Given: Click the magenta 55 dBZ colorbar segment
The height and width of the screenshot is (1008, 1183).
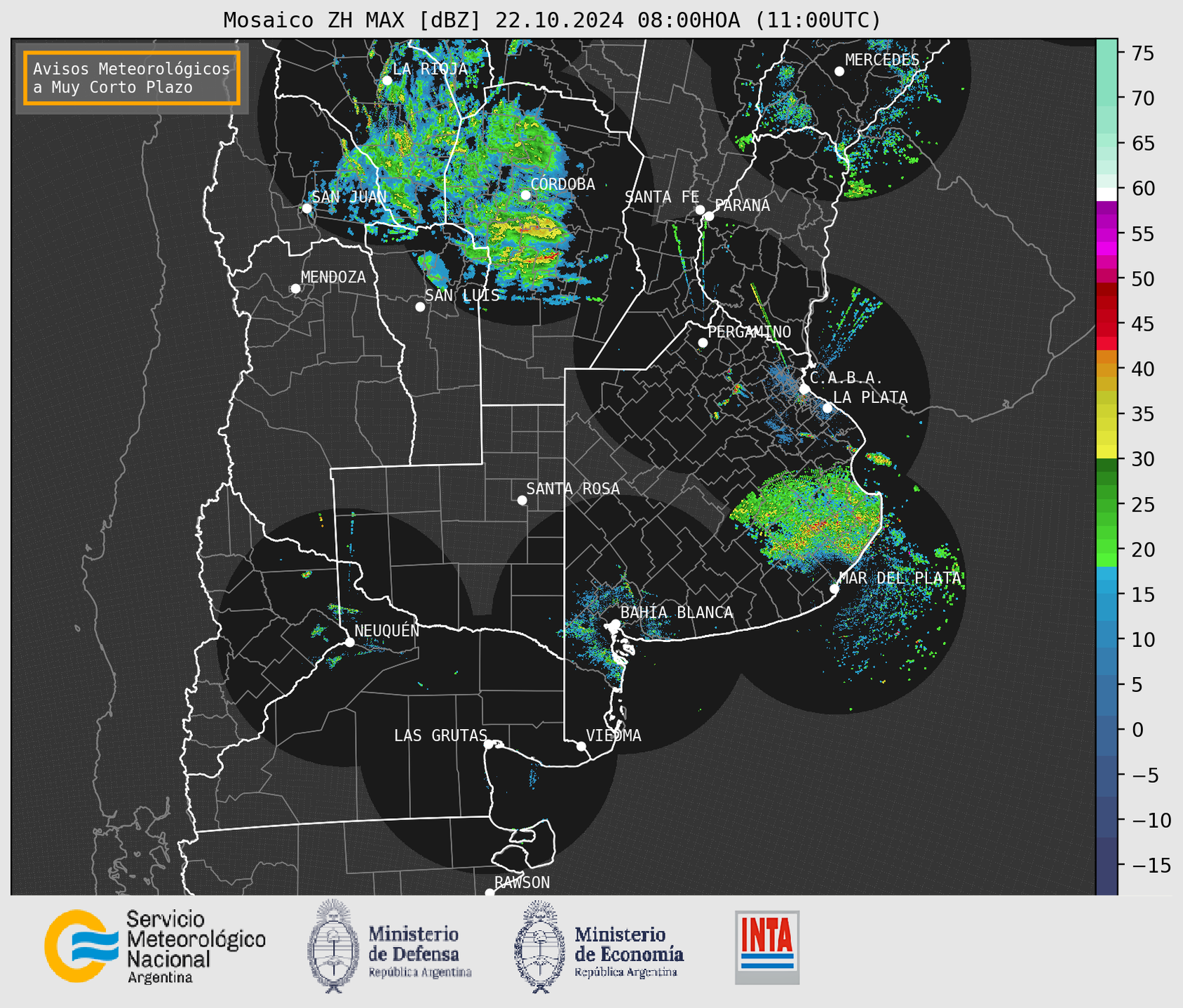Looking at the screenshot, I should pos(1107,235).
